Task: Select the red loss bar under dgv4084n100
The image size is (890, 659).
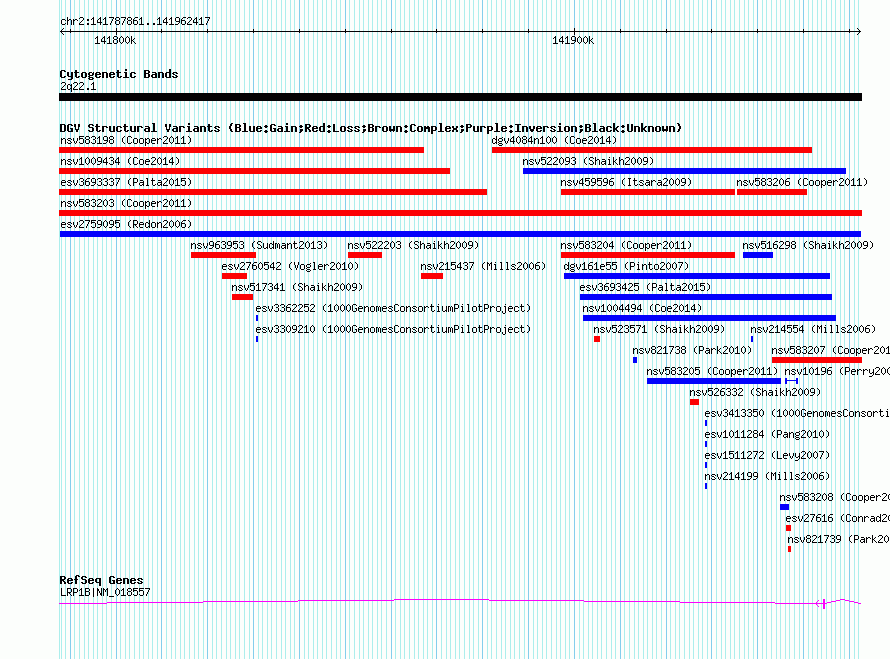Action: tap(652, 150)
